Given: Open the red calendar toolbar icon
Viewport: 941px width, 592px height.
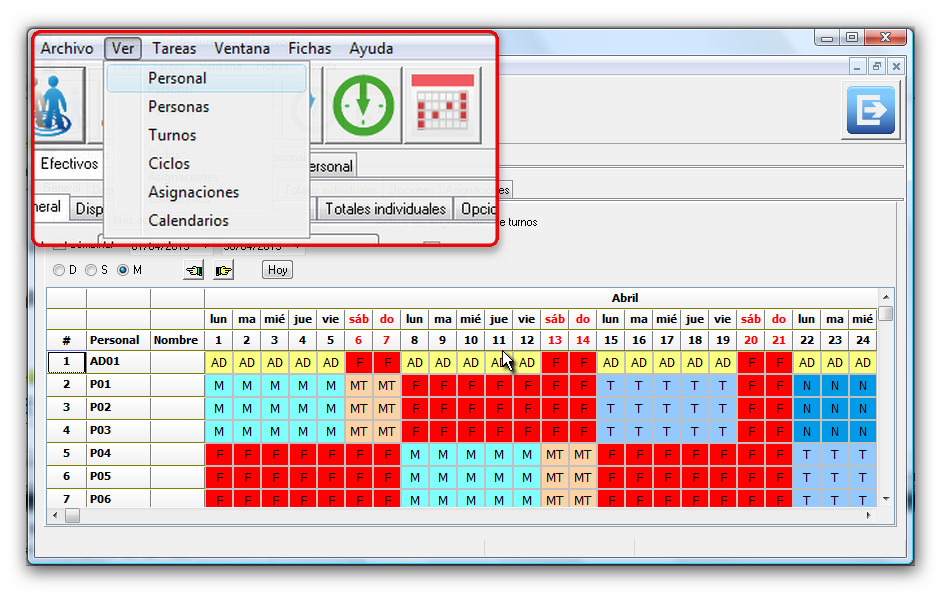Looking at the screenshot, I should coord(442,104).
